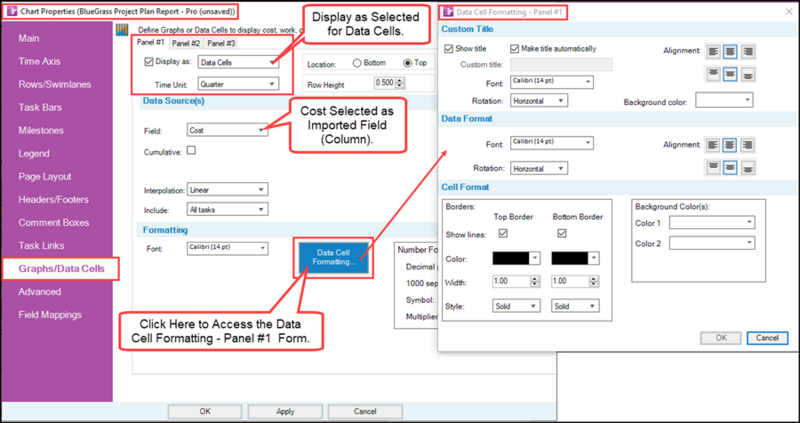Image resolution: width=800 pixels, height=423 pixels.
Task: Open the Custom Title Font dropdown
Action: 552,82
